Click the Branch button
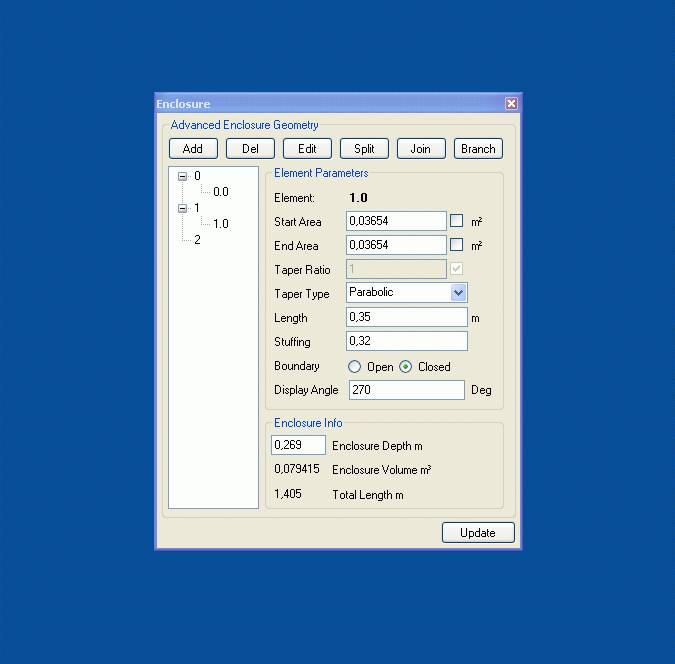The image size is (675, 664). pyautogui.click(x=478, y=149)
